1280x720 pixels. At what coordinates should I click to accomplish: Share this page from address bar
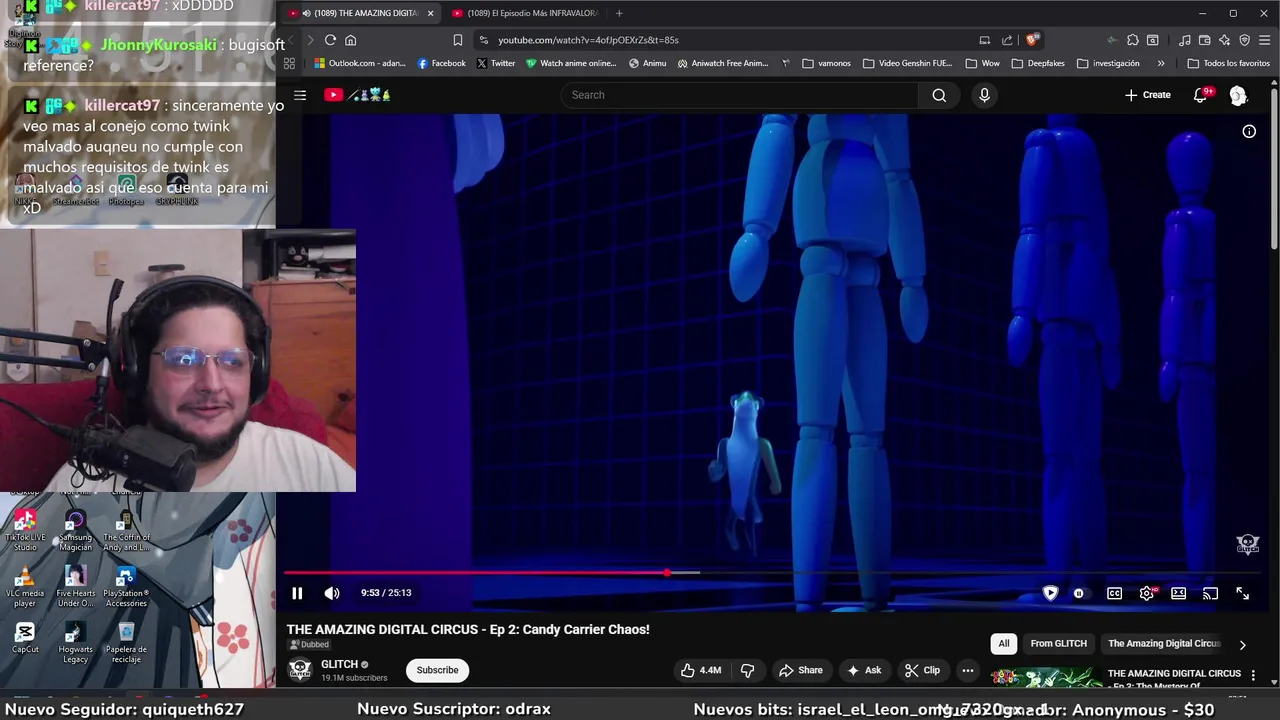1007,40
